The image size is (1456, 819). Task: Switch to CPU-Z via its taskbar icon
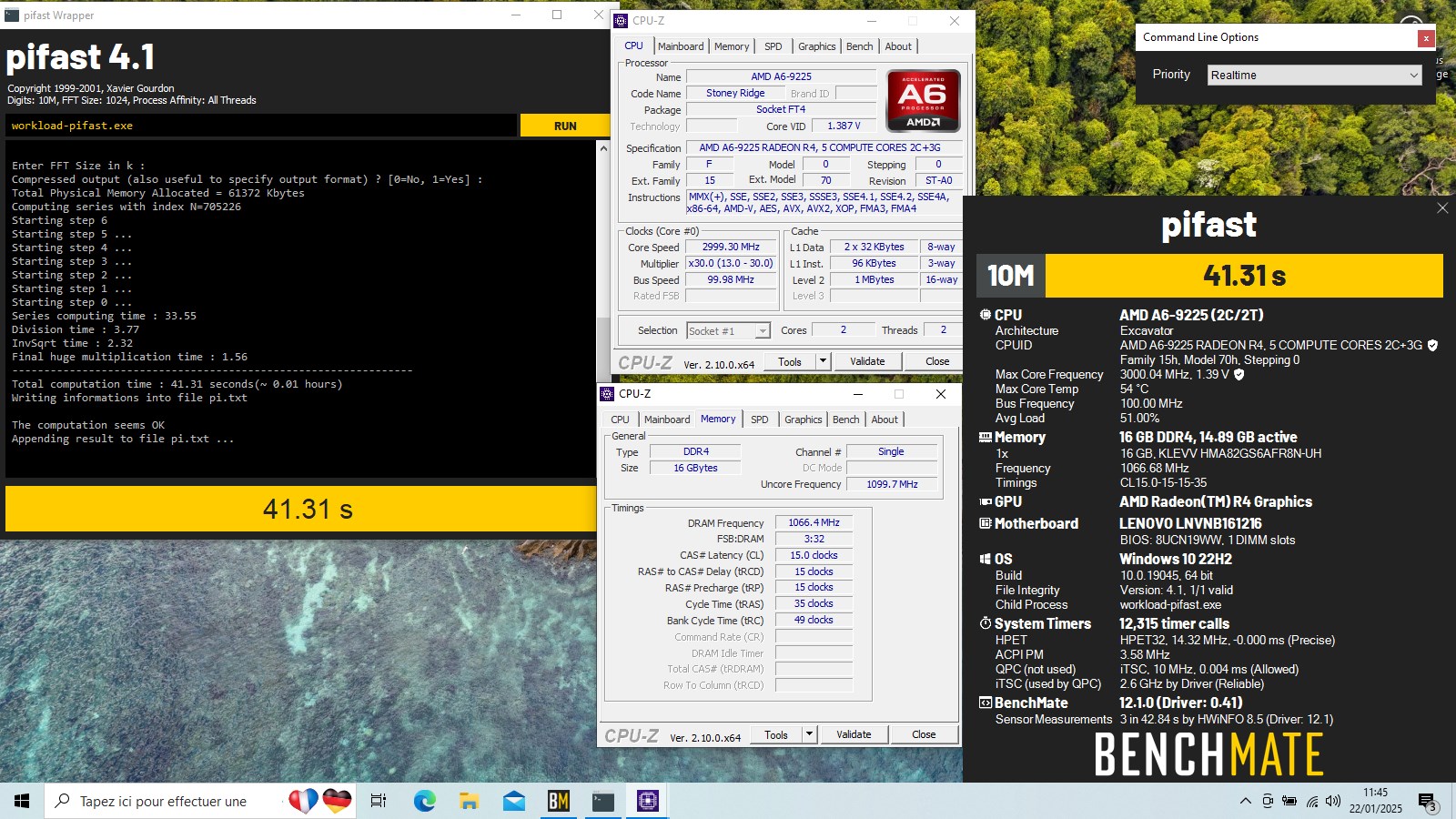point(647,801)
